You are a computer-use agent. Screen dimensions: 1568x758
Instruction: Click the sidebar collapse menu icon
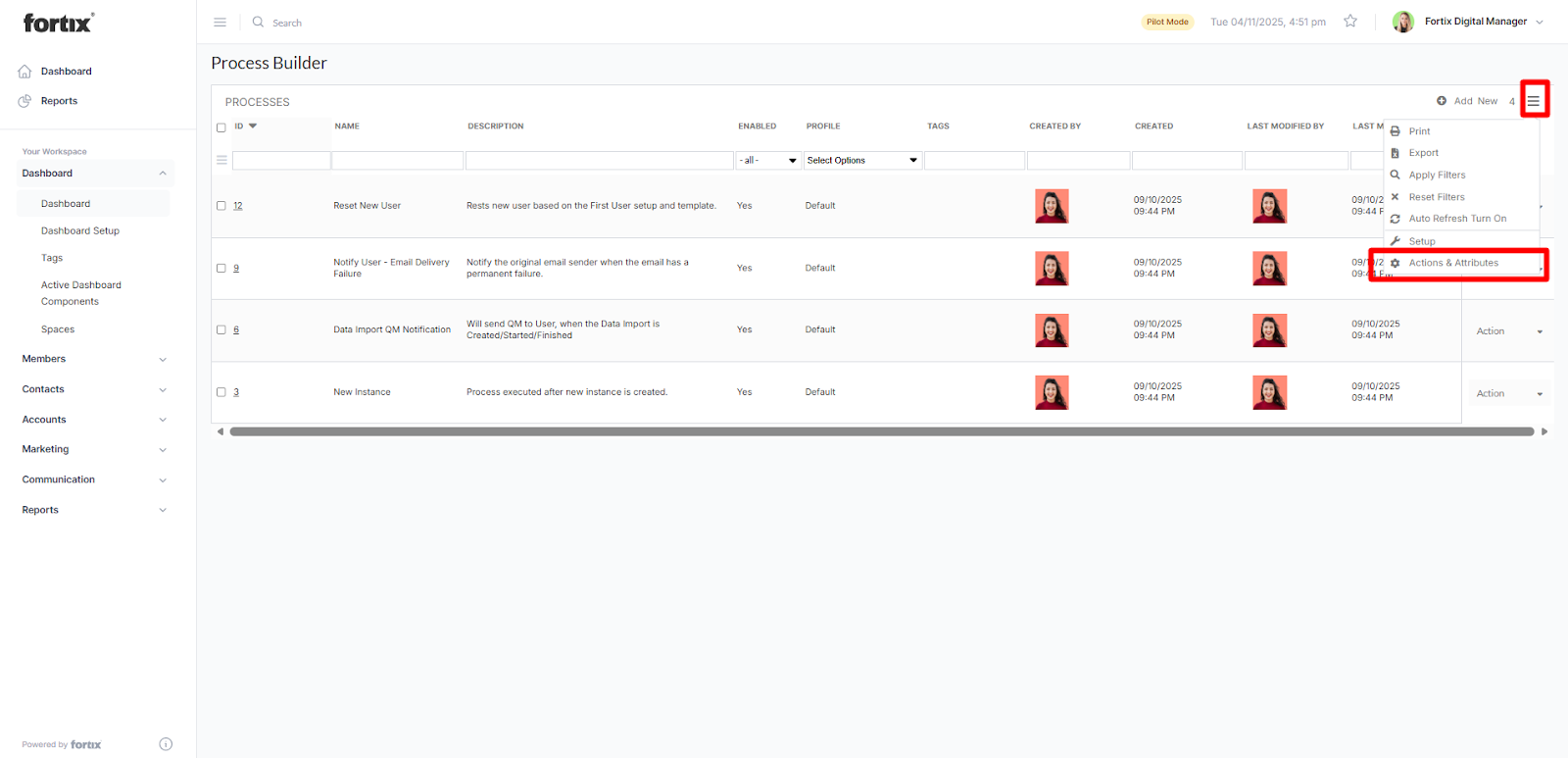tap(220, 22)
